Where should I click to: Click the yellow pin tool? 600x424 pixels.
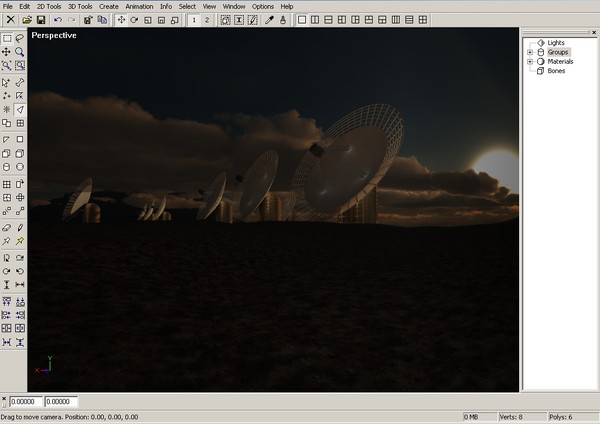pyautogui.click(x=20, y=241)
